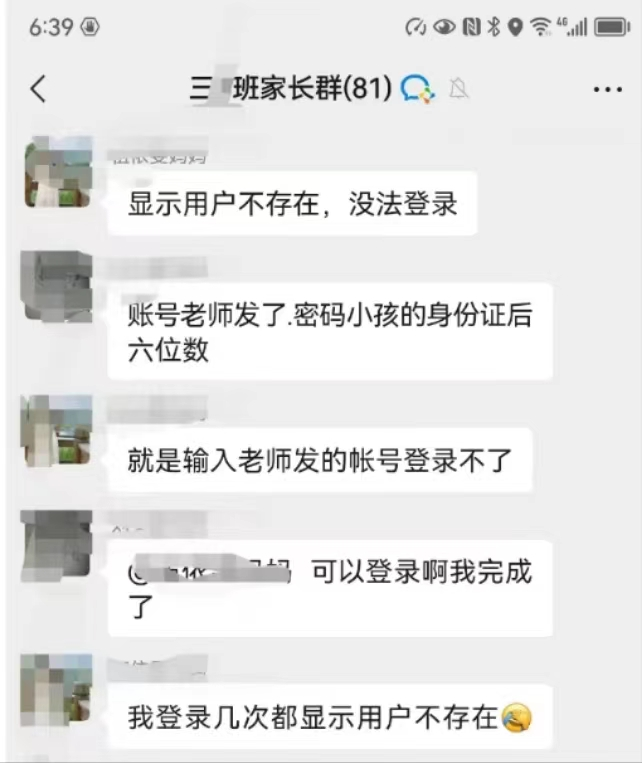
Task: Tap the Wi-Fi icon in status bar
Action: 541,27
